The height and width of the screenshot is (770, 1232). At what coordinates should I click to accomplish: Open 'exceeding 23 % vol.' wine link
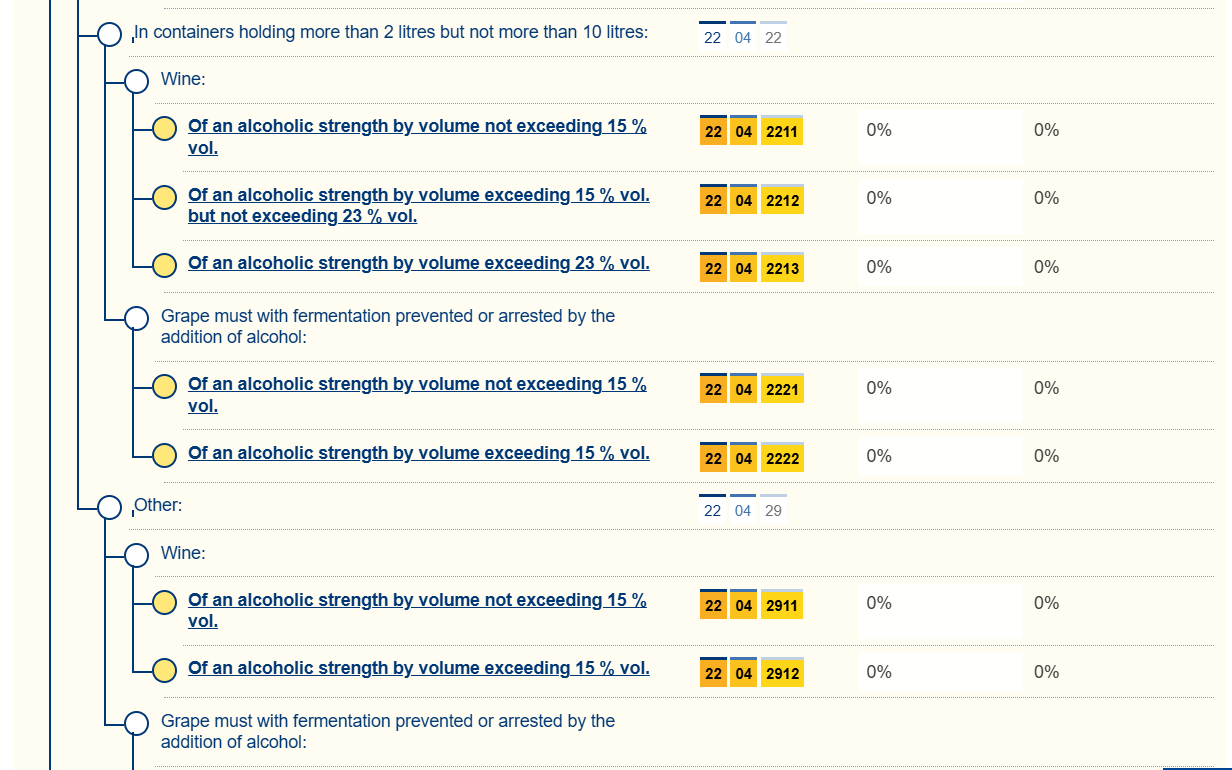coord(418,263)
